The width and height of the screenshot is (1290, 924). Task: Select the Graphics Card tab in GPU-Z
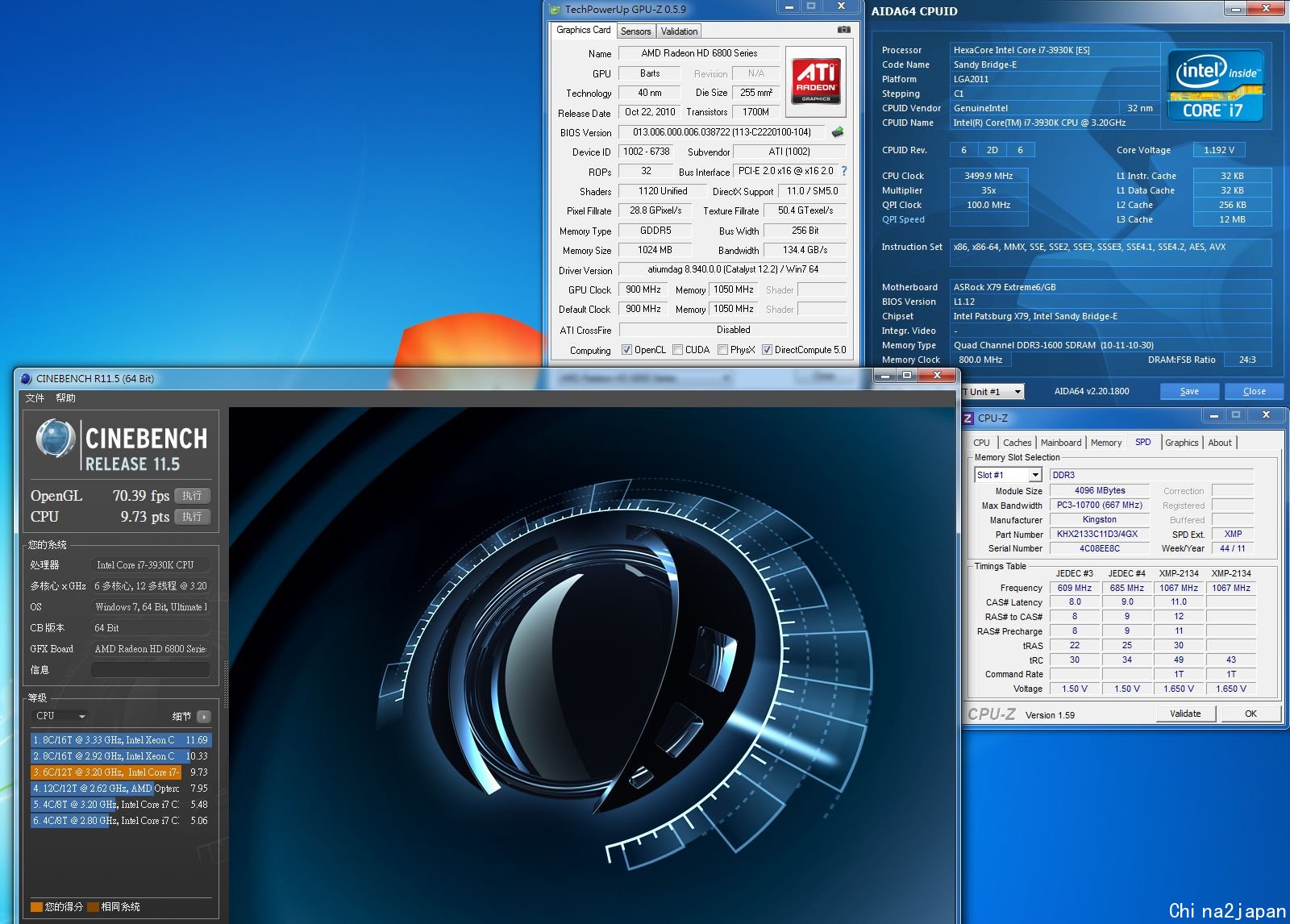[x=584, y=30]
